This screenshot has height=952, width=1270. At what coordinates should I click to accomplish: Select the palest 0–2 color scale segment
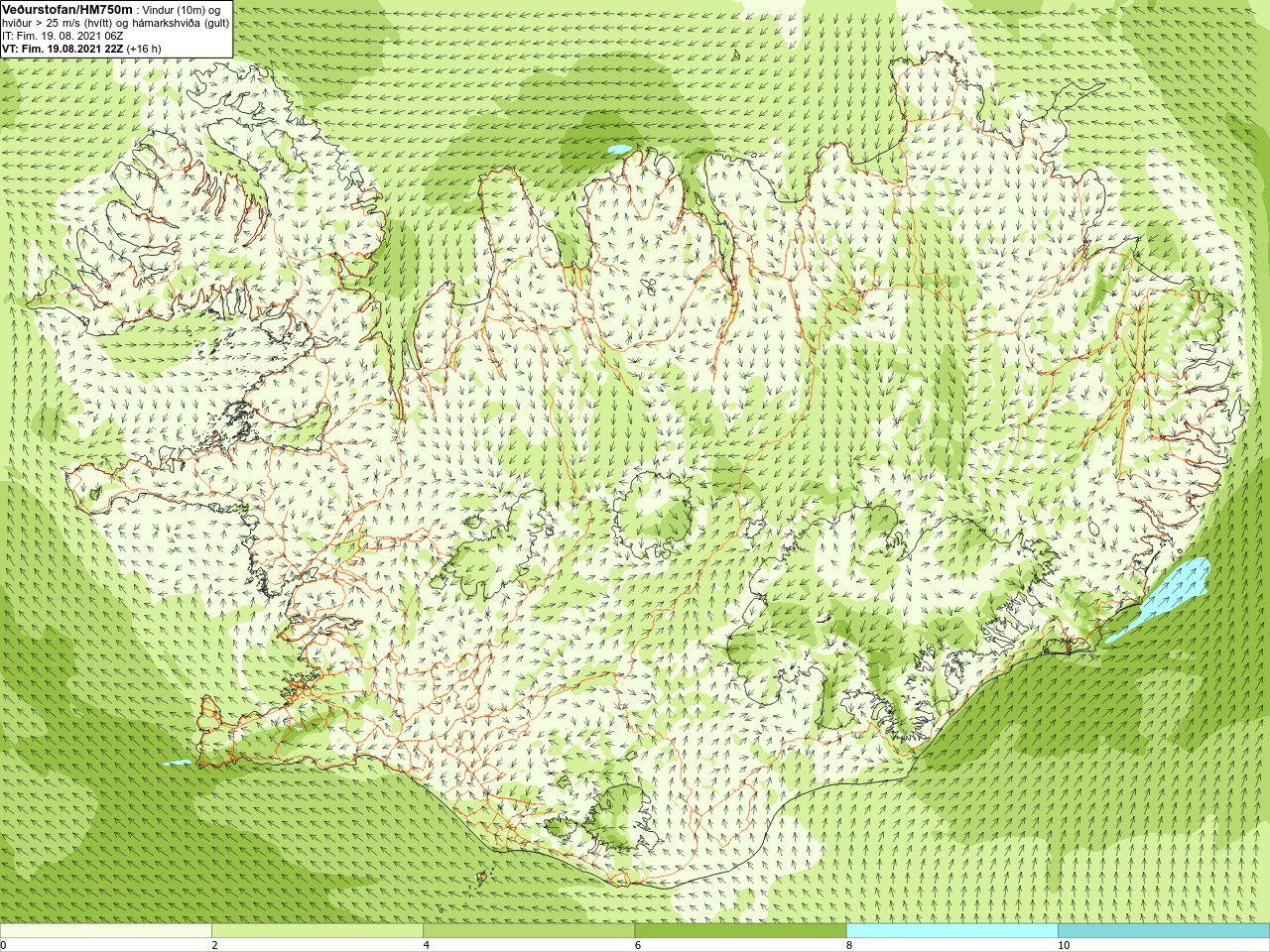[x=106, y=931]
